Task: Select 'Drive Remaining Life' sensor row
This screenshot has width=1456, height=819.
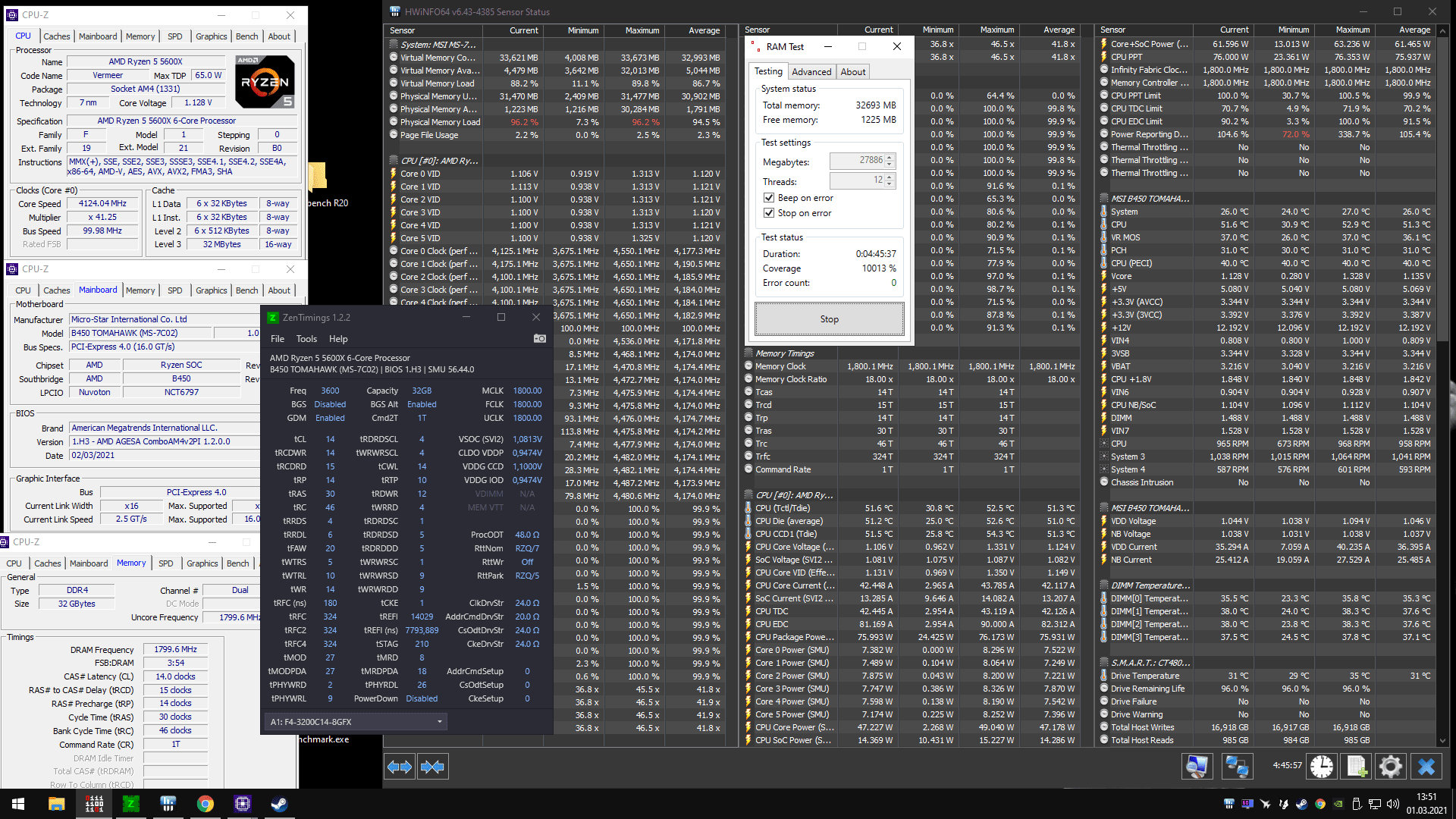Action: coord(1266,689)
